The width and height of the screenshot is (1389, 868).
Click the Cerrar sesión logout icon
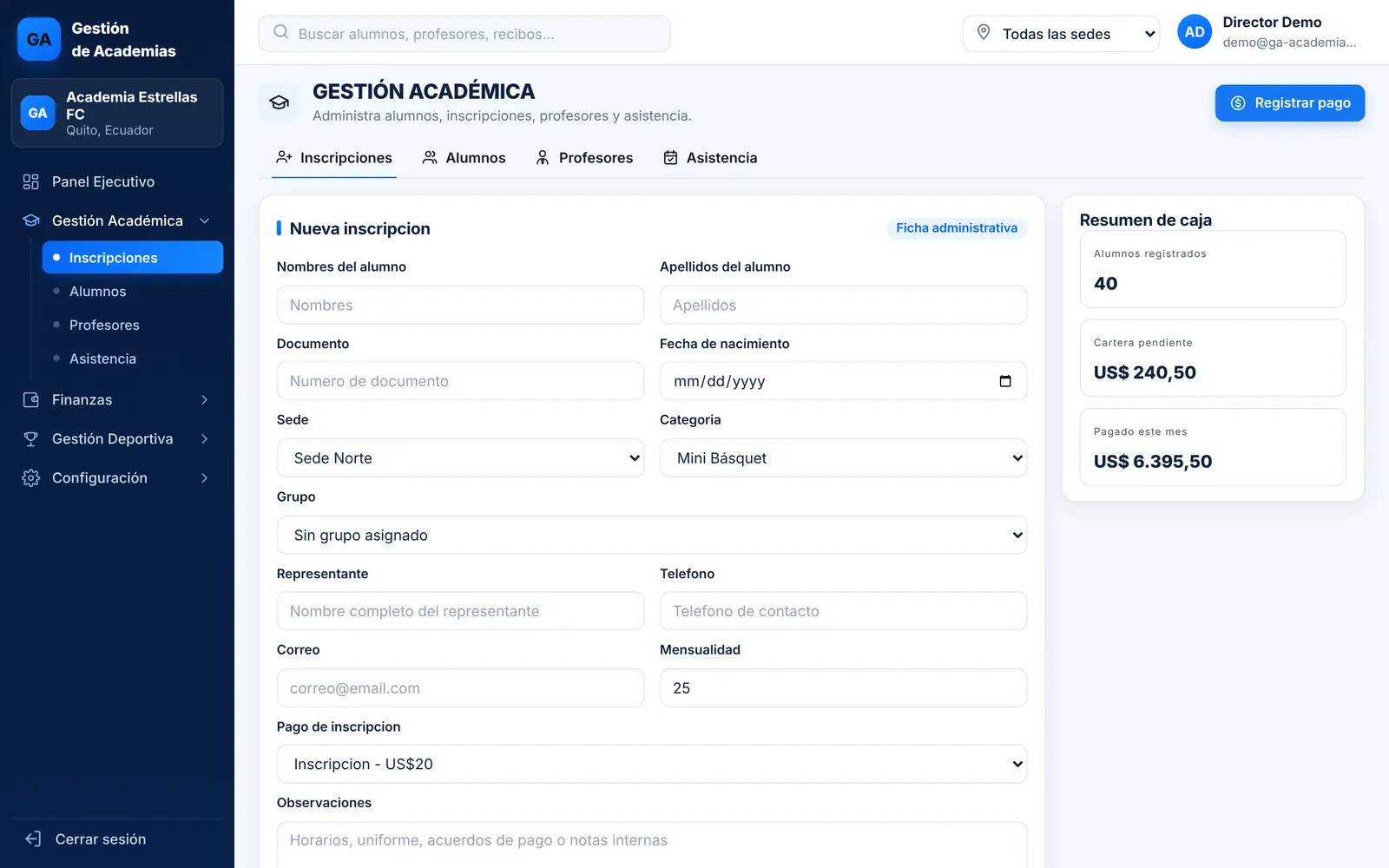pyautogui.click(x=33, y=839)
